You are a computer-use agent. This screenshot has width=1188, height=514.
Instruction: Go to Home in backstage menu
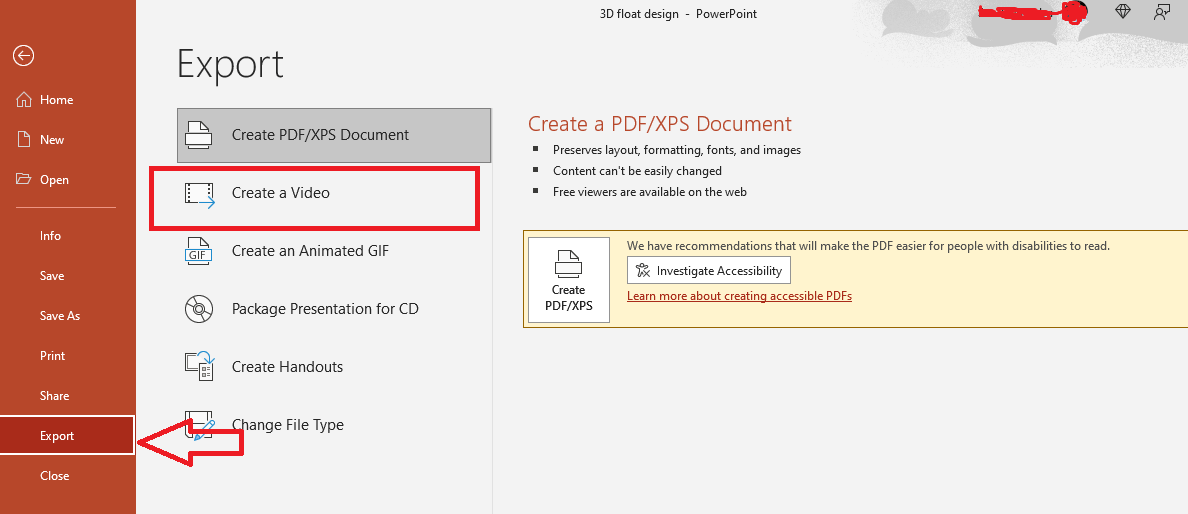tap(68, 100)
